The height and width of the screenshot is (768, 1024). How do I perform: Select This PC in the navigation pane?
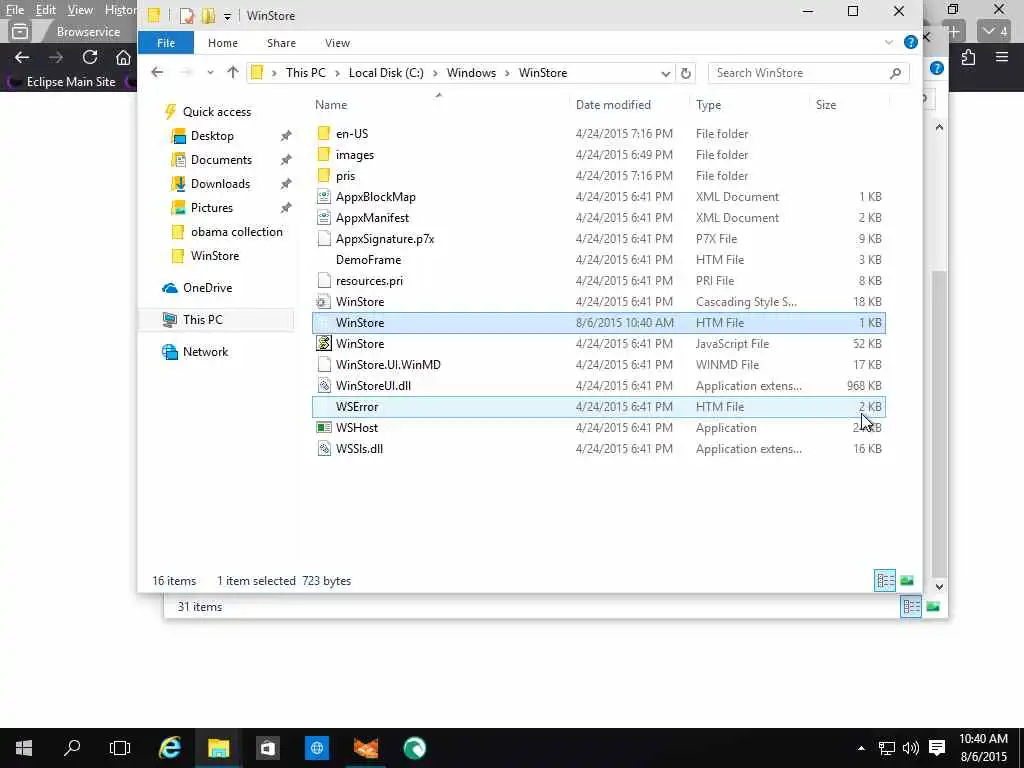tap(202, 320)
